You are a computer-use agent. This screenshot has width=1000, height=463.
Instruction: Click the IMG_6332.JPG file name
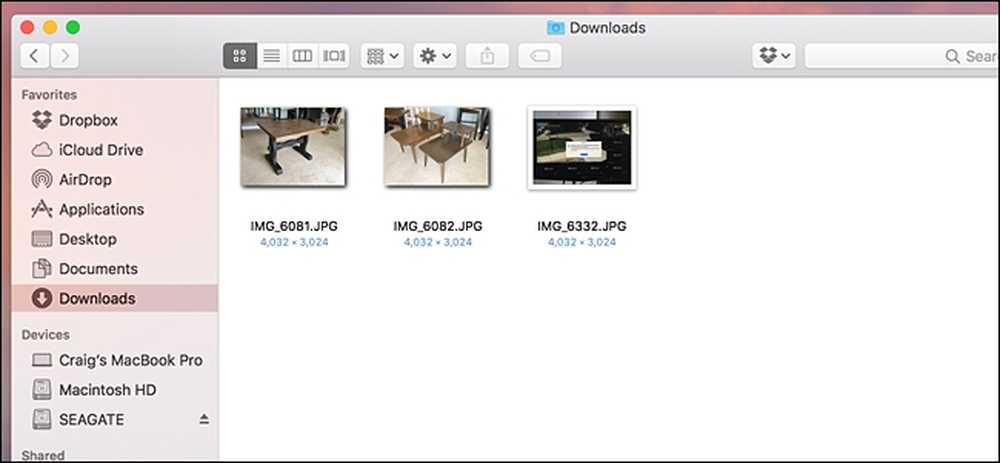[x=582, y=226]
